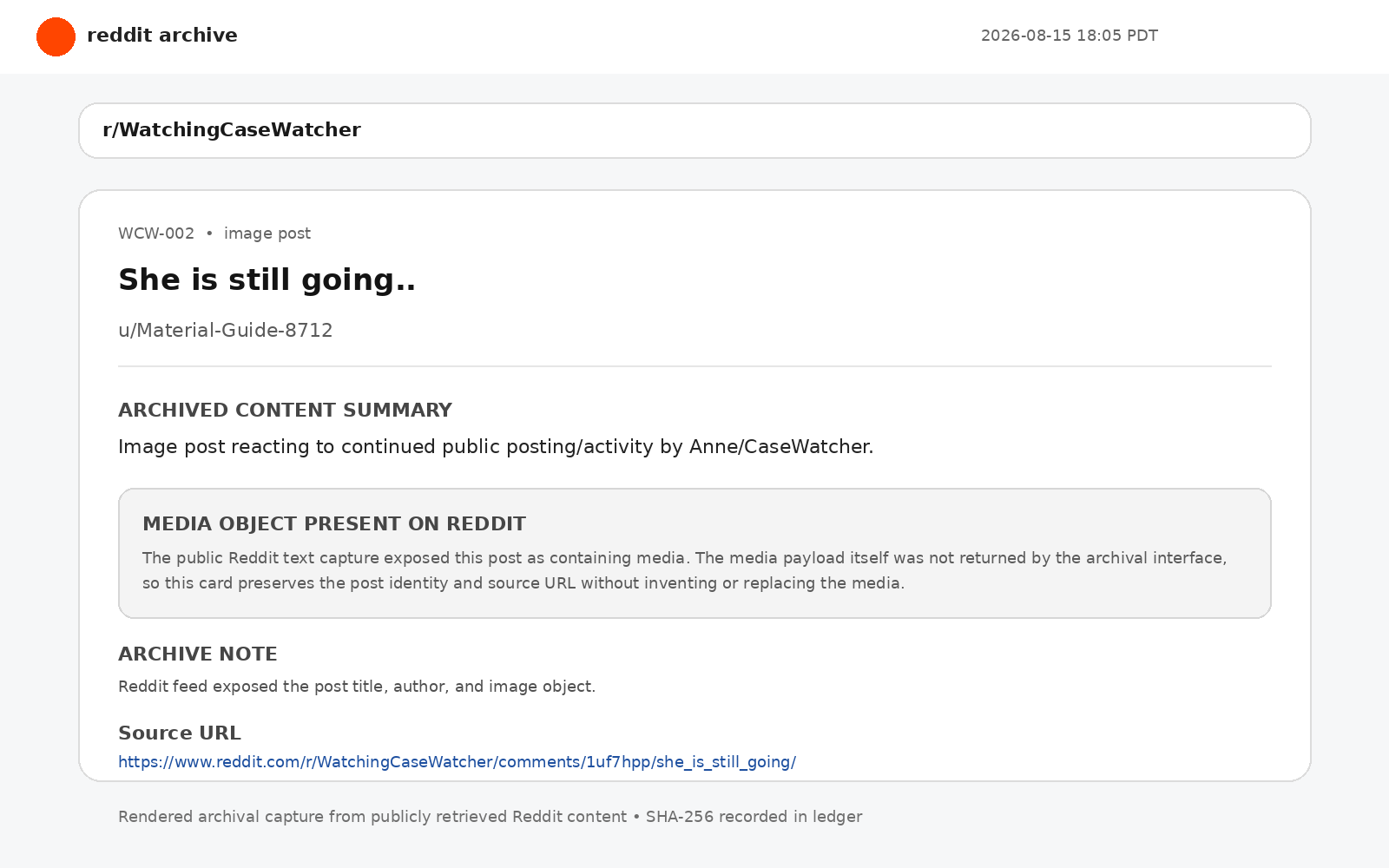The image size is (1389, 868).
Task: Click the SHA-256 recorded in ledger footer
Action: [754, 817]
